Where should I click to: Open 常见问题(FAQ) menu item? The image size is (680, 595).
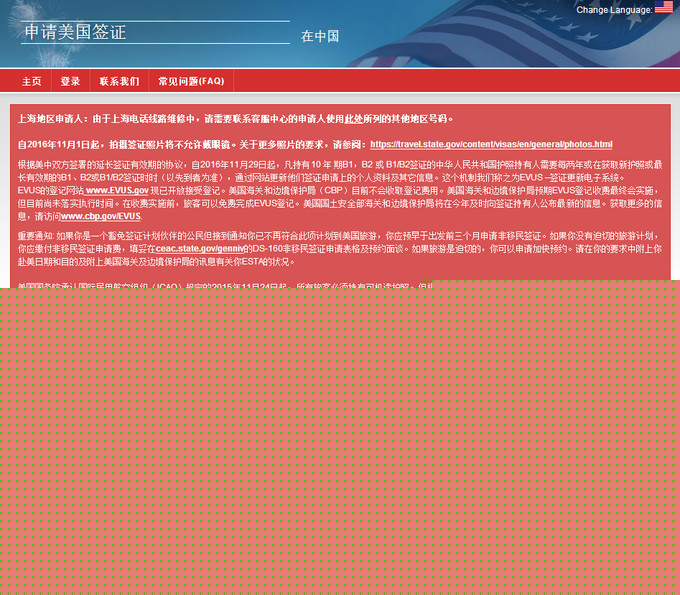point(191,81)
